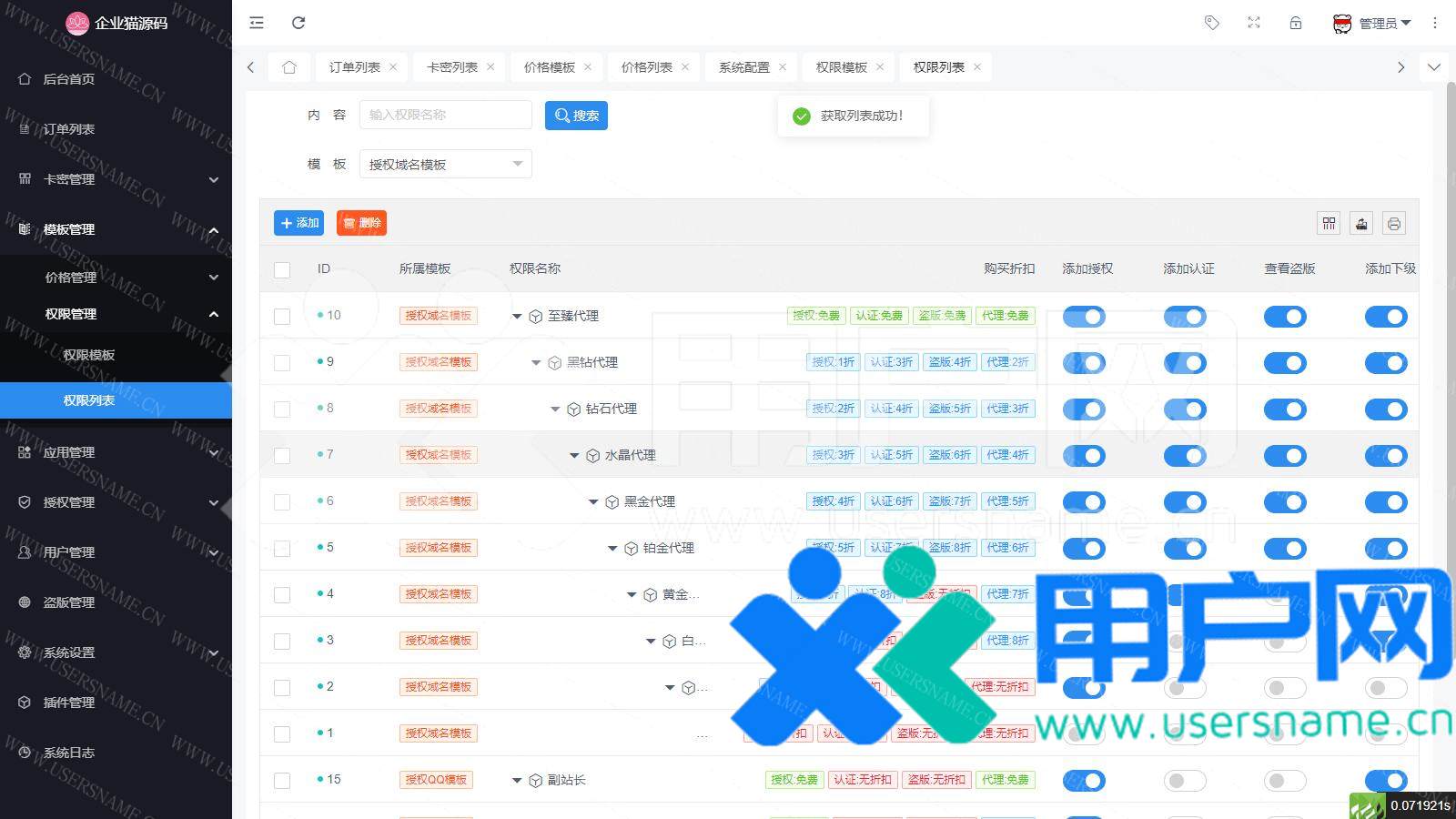Click the tag icon in the header
Viewport: 1456px width, 819px height.
(x=1211, y=23)
